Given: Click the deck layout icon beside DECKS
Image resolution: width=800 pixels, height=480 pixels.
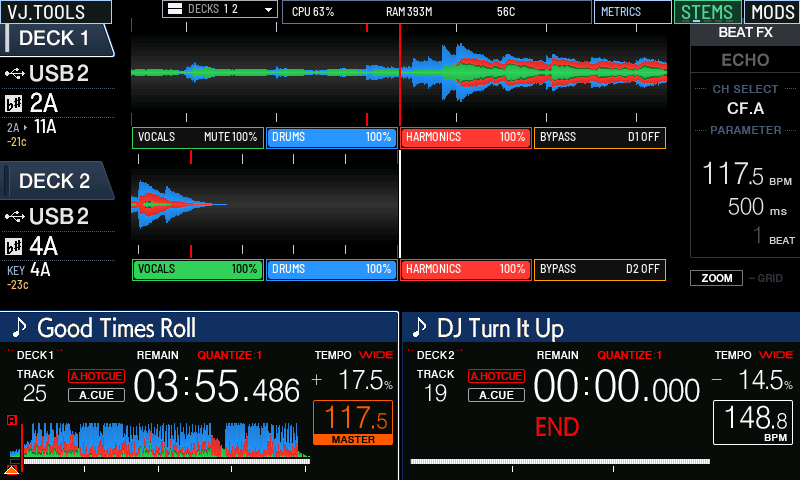Looking at the screenshot, I should point(175,9).
